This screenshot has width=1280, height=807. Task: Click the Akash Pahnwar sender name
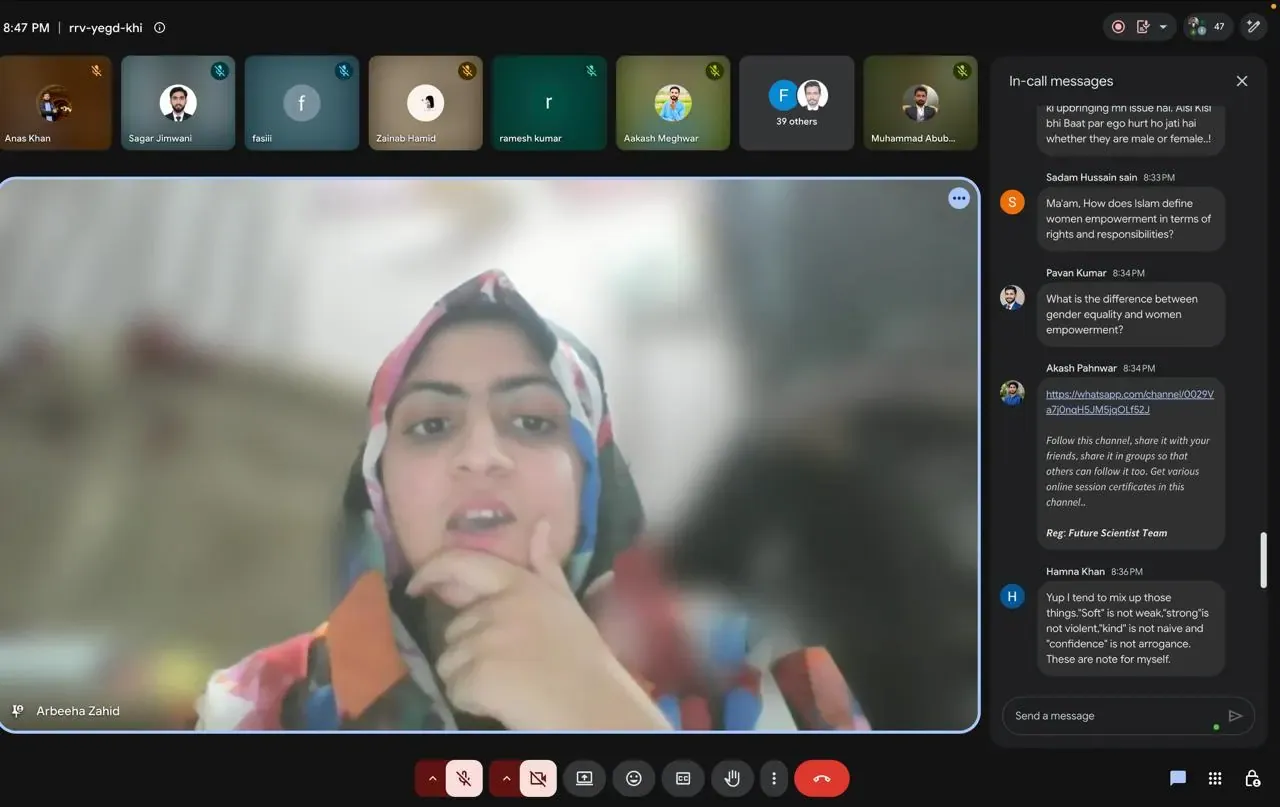pos(1082,368)
